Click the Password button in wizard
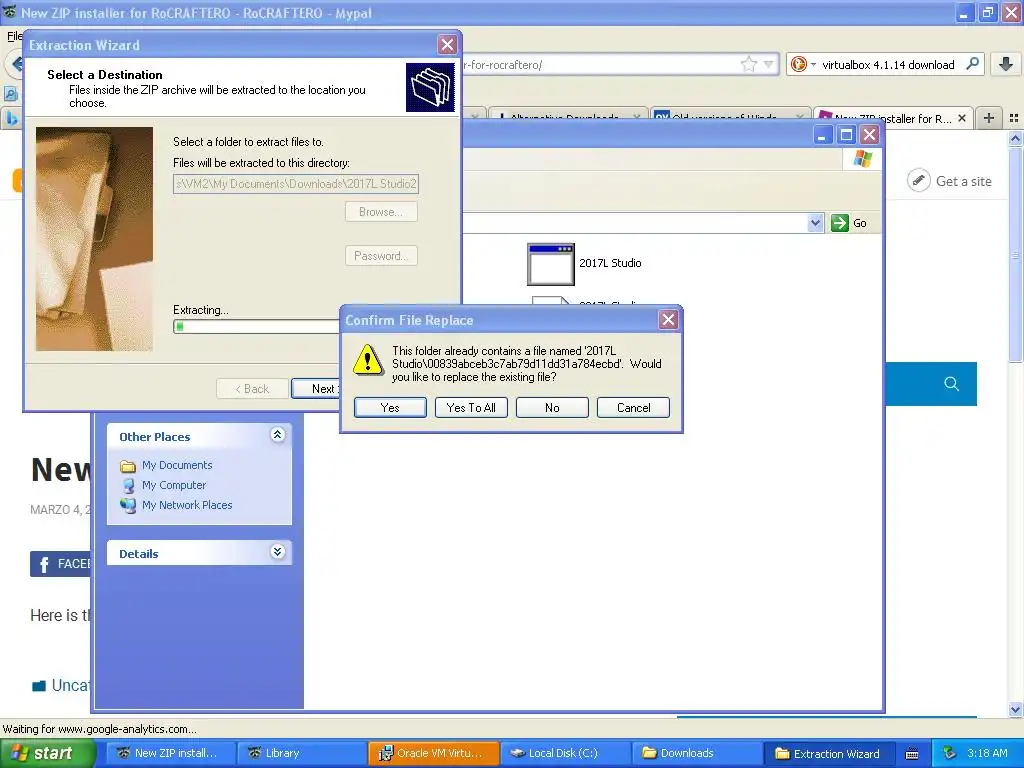The image size is (1024, 768). (381, 255)
